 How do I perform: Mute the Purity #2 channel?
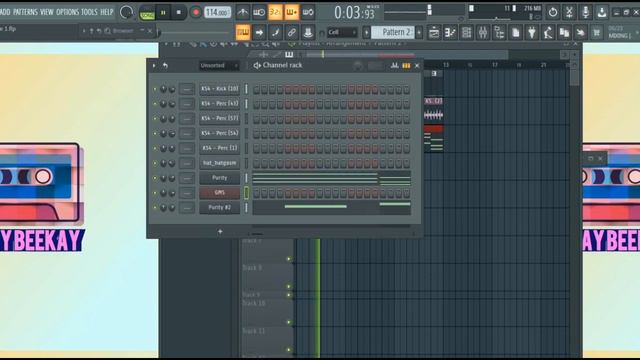[x=155, y=207]
